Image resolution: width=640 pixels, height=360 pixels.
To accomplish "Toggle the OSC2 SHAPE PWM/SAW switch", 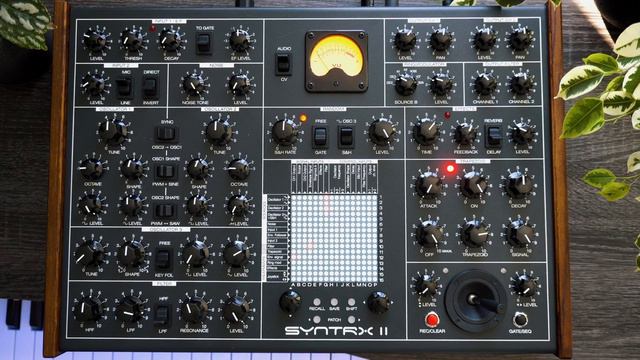I will [x=165, y=211].
